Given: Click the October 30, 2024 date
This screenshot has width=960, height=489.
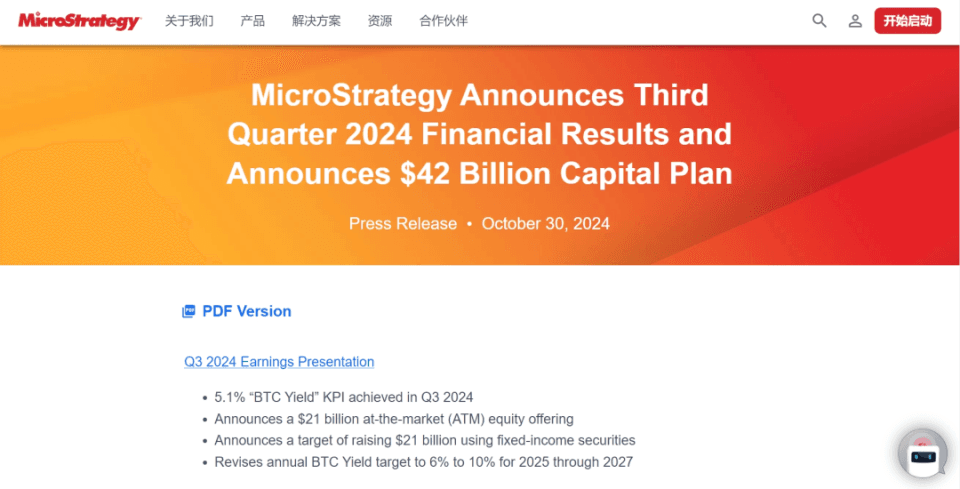Looking at the screenshot, I should point(546,223).
